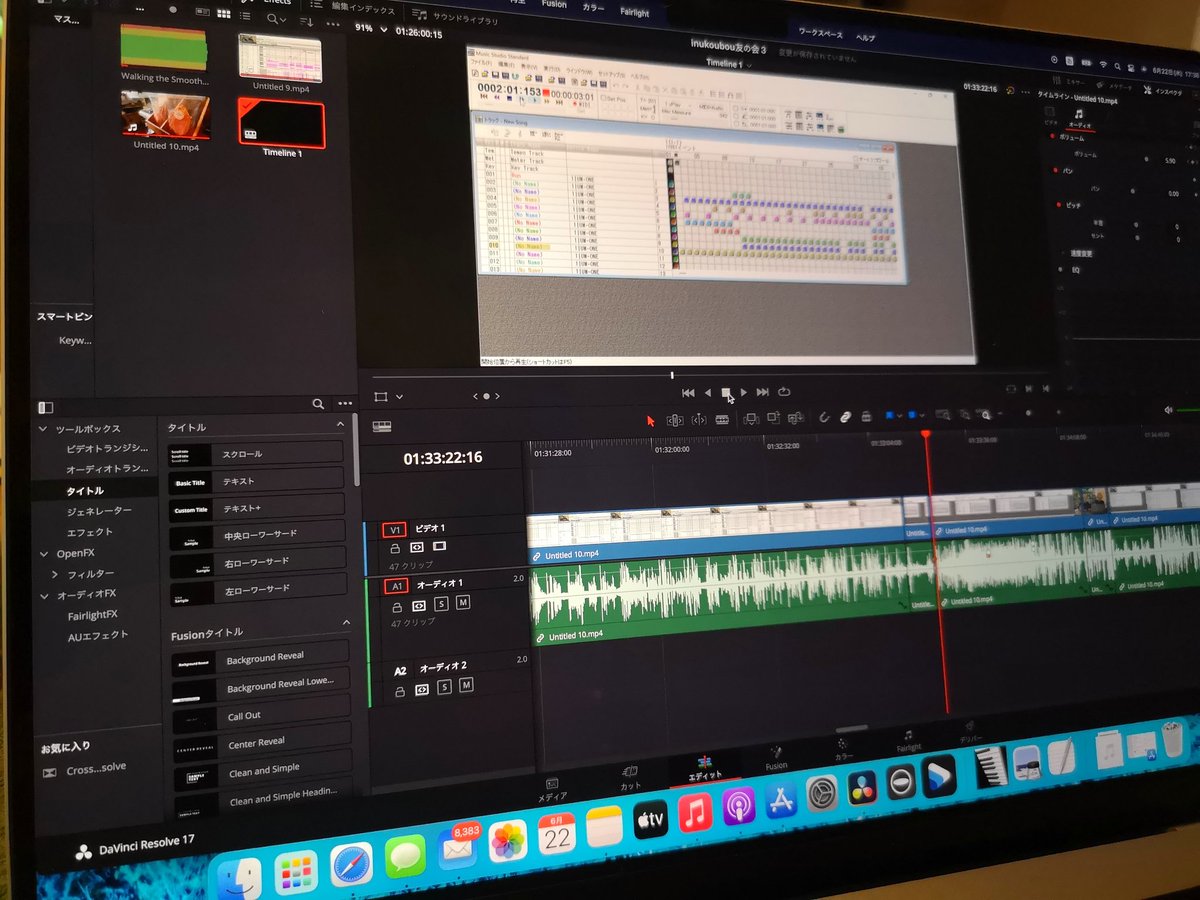This screenshot has height=900, width=1200.
Task: Select the Blade Edit Mode tool
Action: (722, 420)
